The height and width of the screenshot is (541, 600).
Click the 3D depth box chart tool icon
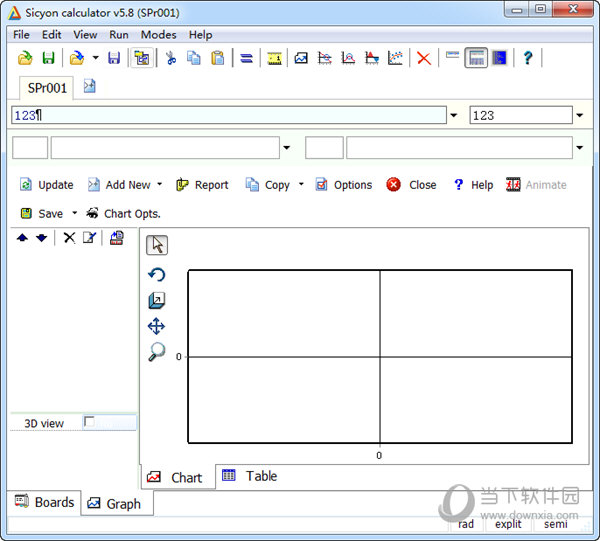click(x=157, y=301)
